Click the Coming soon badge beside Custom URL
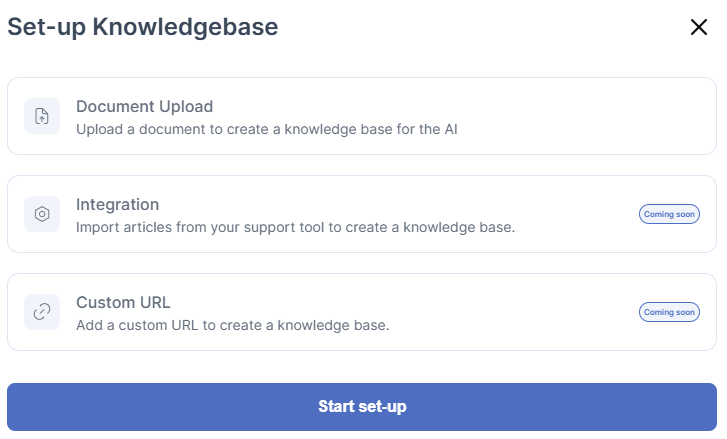 pos(669,312)
